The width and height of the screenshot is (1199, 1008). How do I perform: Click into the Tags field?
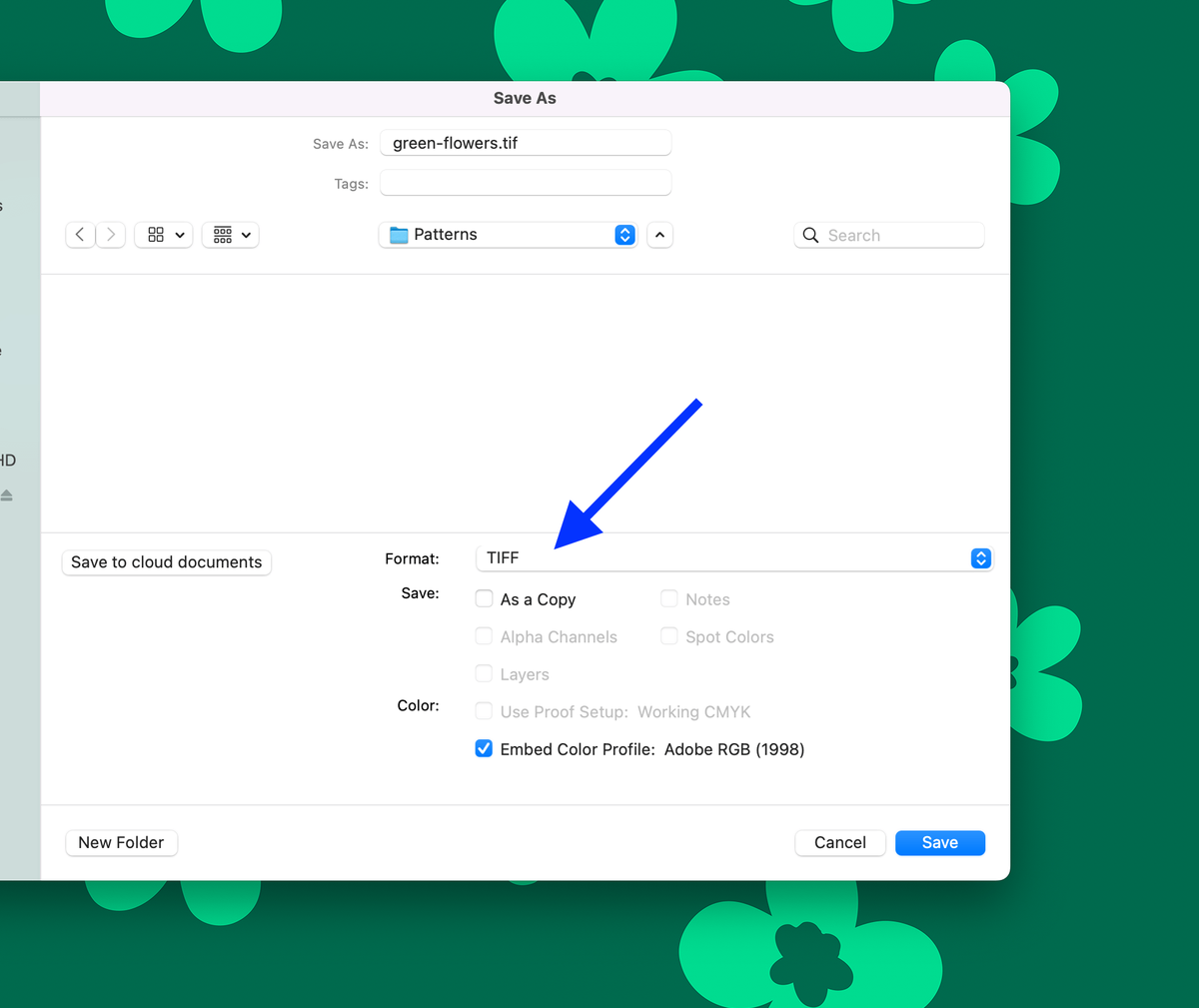pyautogui.click(x=526, y=184)
